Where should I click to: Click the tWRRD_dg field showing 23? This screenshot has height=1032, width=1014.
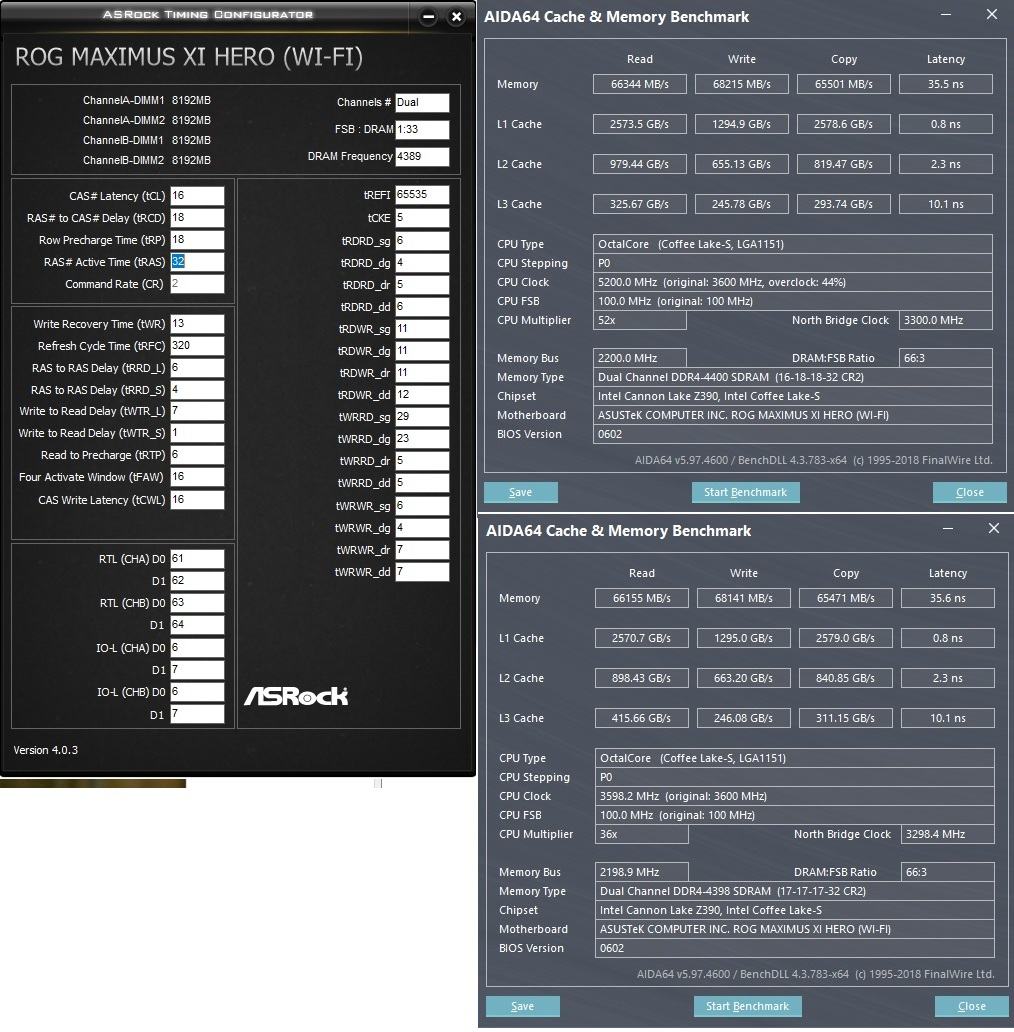(x=422, y=439)
